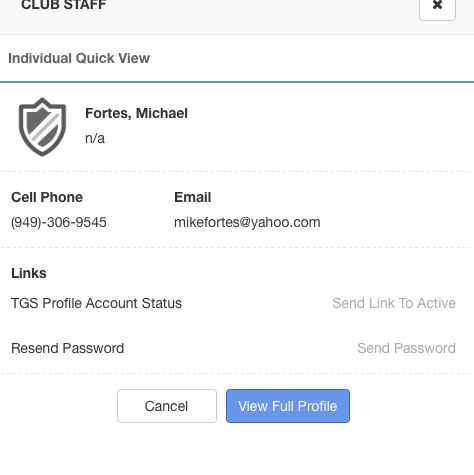This screenshot has height=475, width=474.
Task: Click the CLUB STAFF title
Action: [64, 5]
